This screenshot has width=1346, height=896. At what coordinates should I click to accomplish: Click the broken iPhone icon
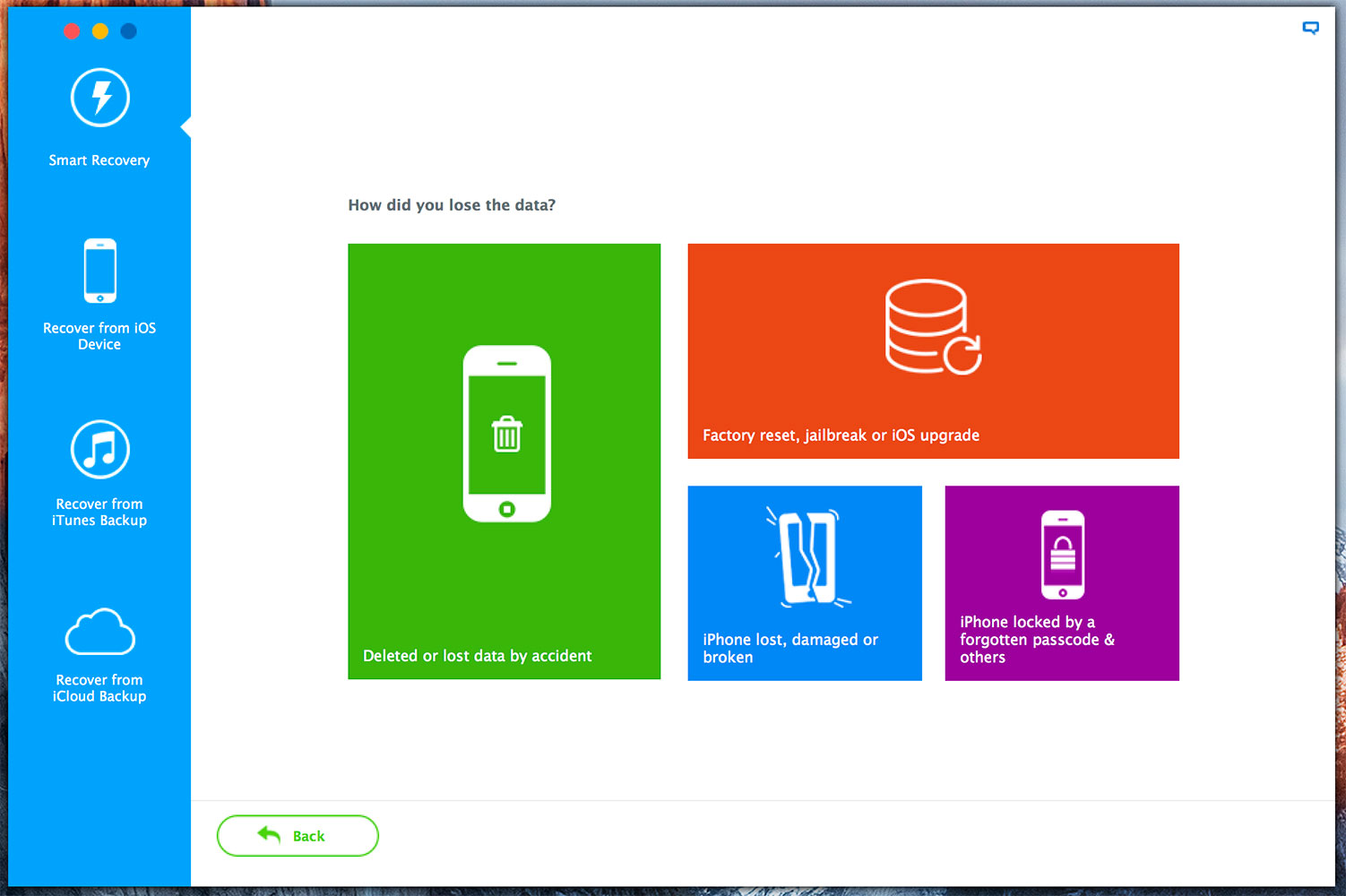[808, 557]
